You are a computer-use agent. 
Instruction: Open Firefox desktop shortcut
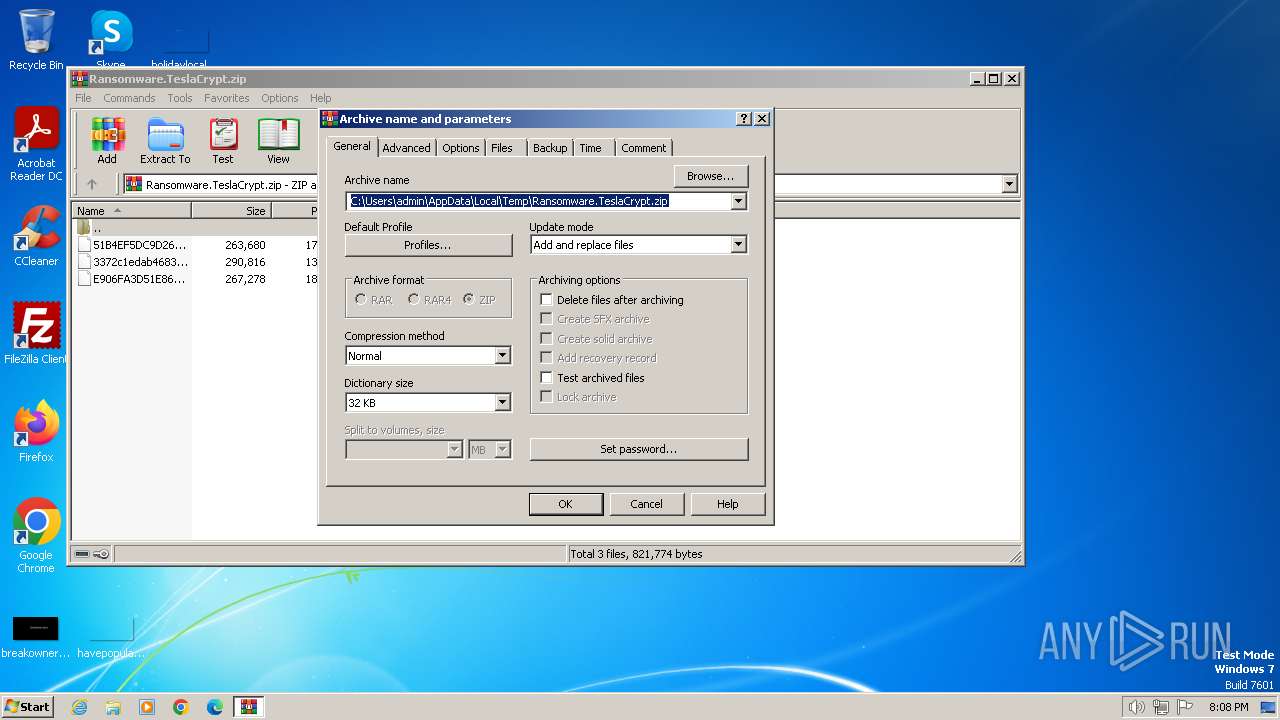coord(36,432)
